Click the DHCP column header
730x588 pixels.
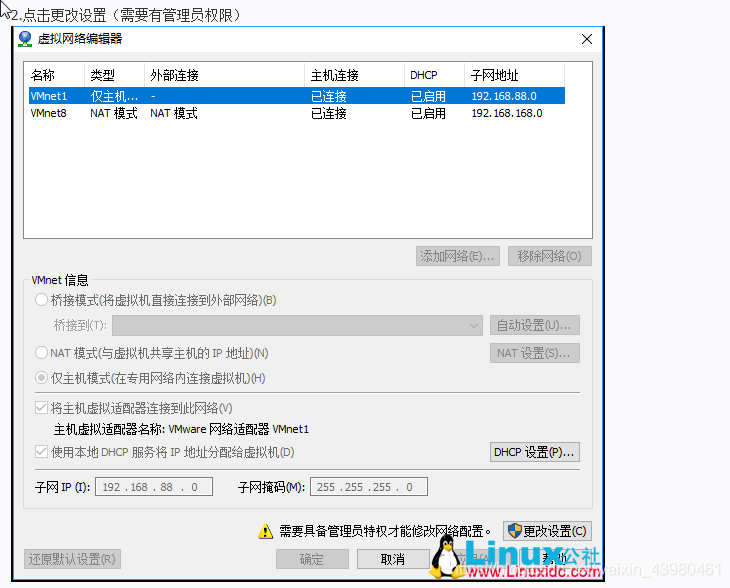[x=434, y=75]
